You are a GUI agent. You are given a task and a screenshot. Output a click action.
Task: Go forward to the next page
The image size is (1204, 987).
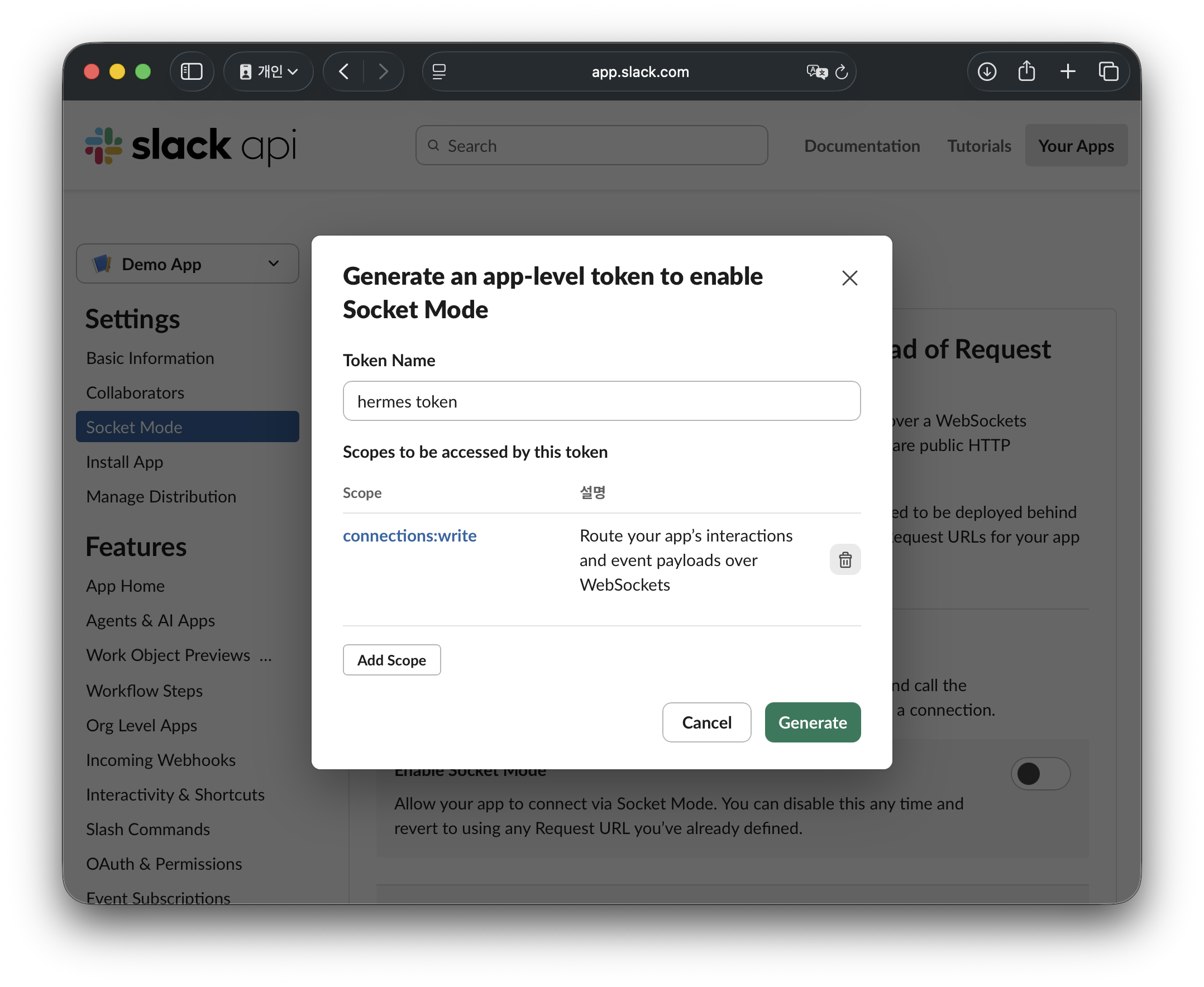click(383, 71)
